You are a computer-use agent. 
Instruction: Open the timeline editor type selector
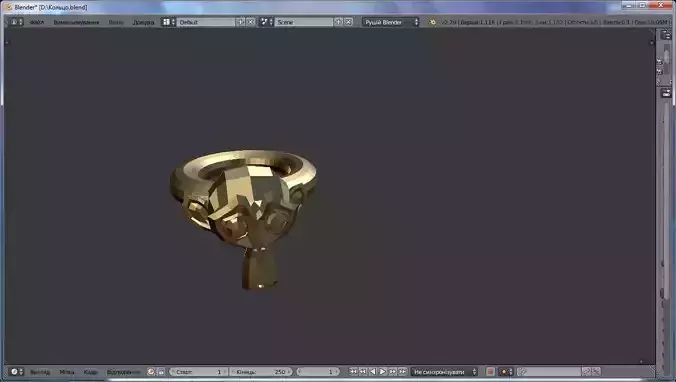17,372
